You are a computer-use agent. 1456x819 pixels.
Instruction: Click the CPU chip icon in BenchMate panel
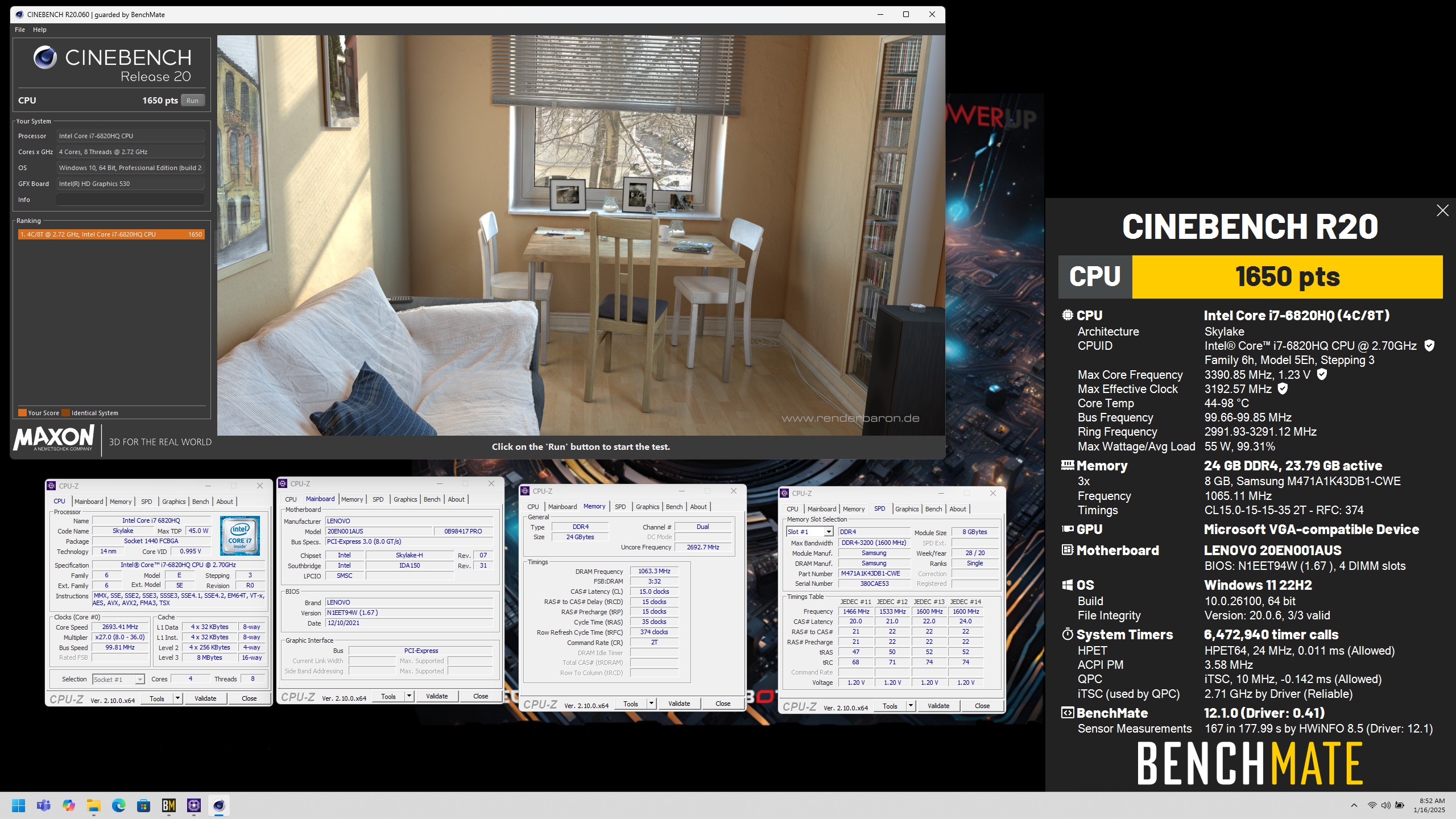pos(1068,315)
